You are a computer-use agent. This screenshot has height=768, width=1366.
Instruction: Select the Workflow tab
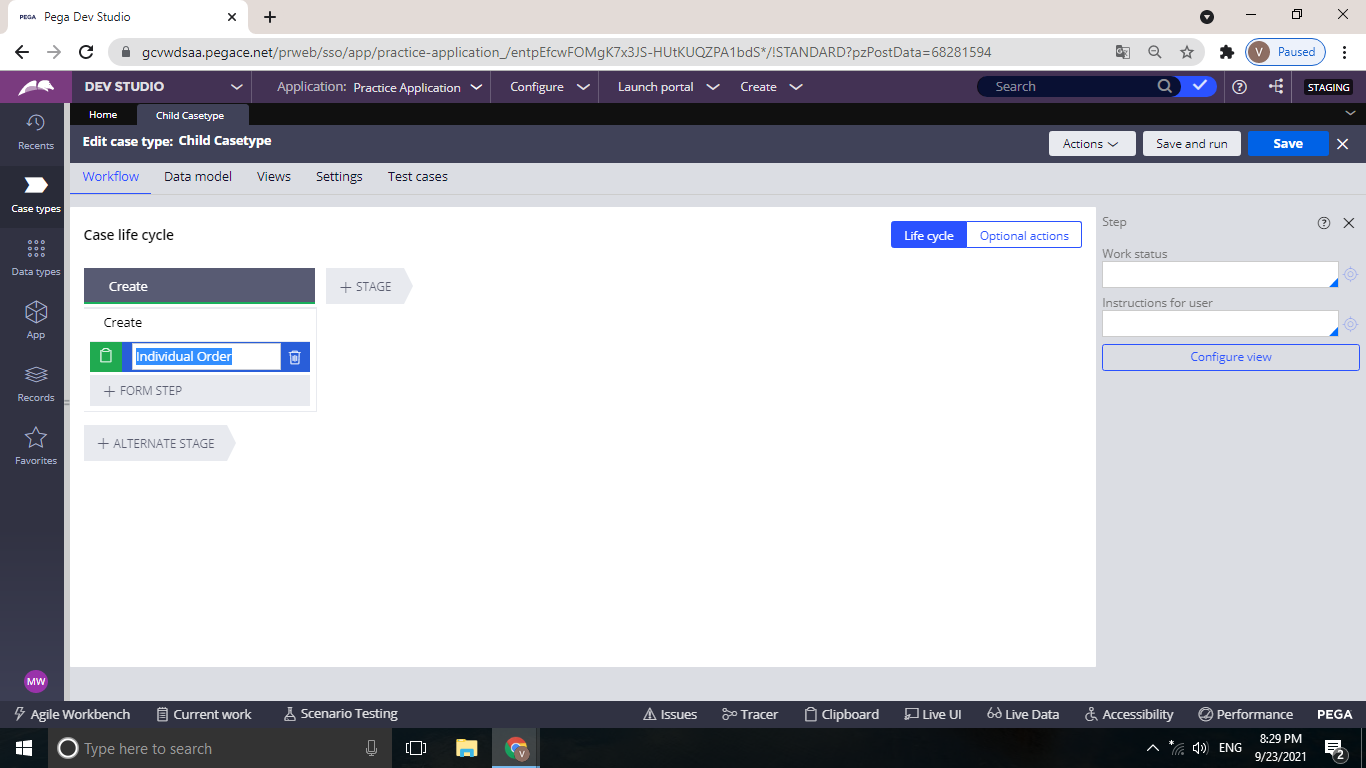pos(111,177)
